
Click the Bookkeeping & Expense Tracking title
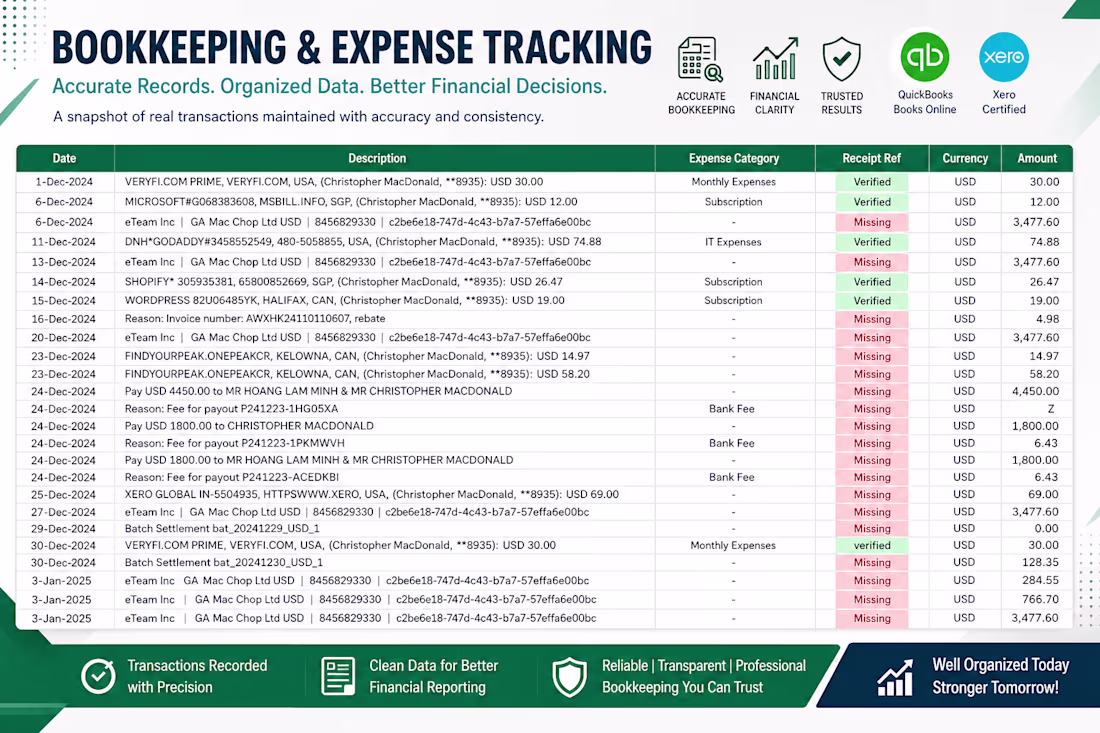(x=352, y=47)
